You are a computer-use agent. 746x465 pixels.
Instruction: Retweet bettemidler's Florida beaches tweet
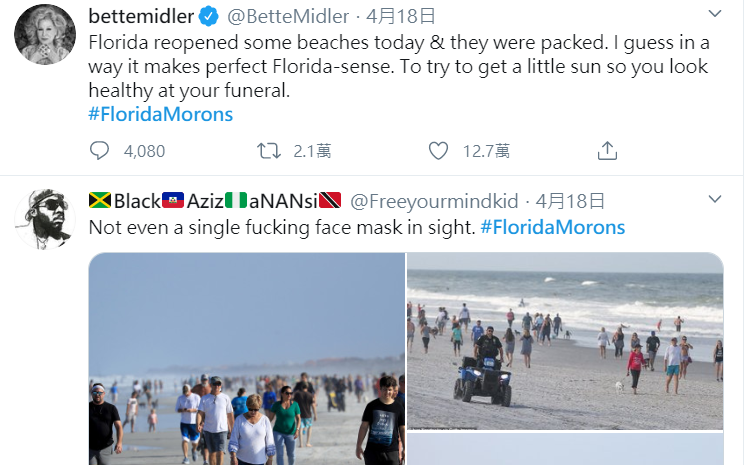coord(269,151)
